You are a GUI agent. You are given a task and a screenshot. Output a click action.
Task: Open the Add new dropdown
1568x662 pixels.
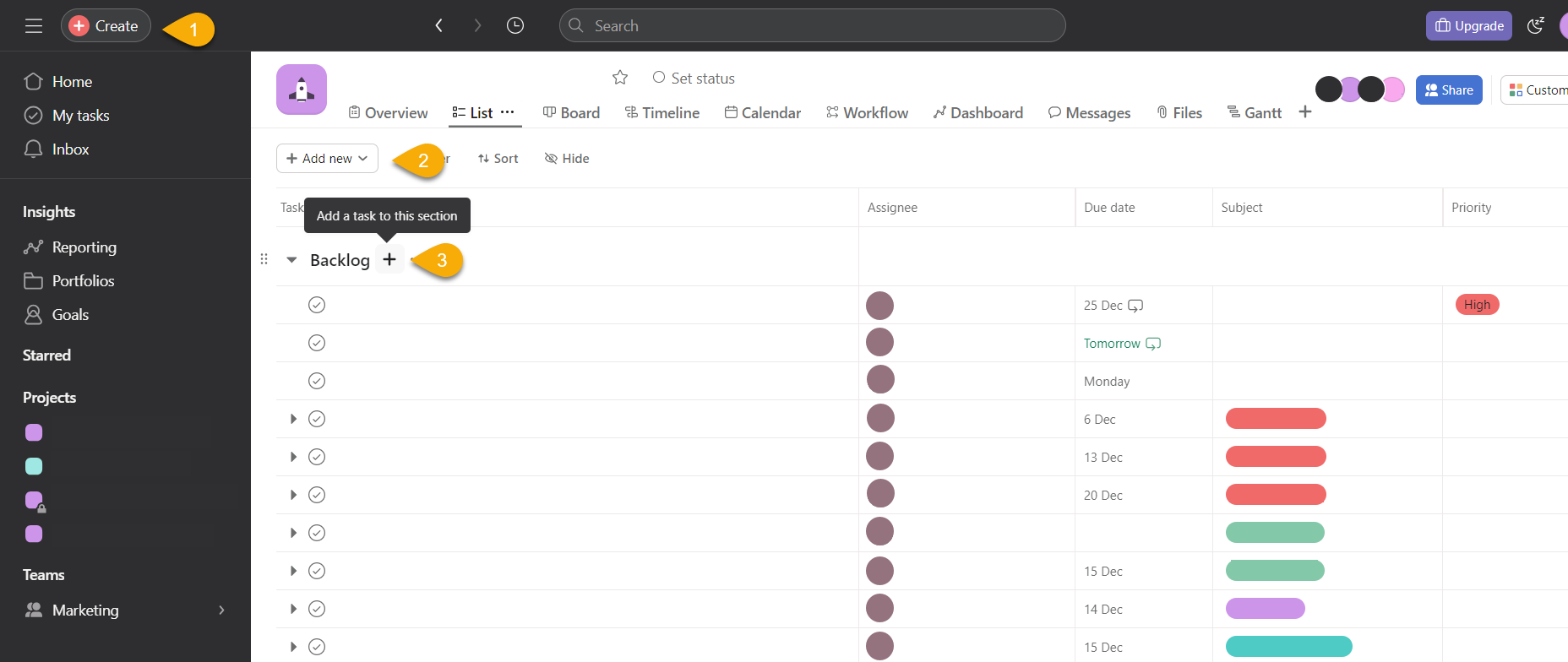tap(327, 159)
